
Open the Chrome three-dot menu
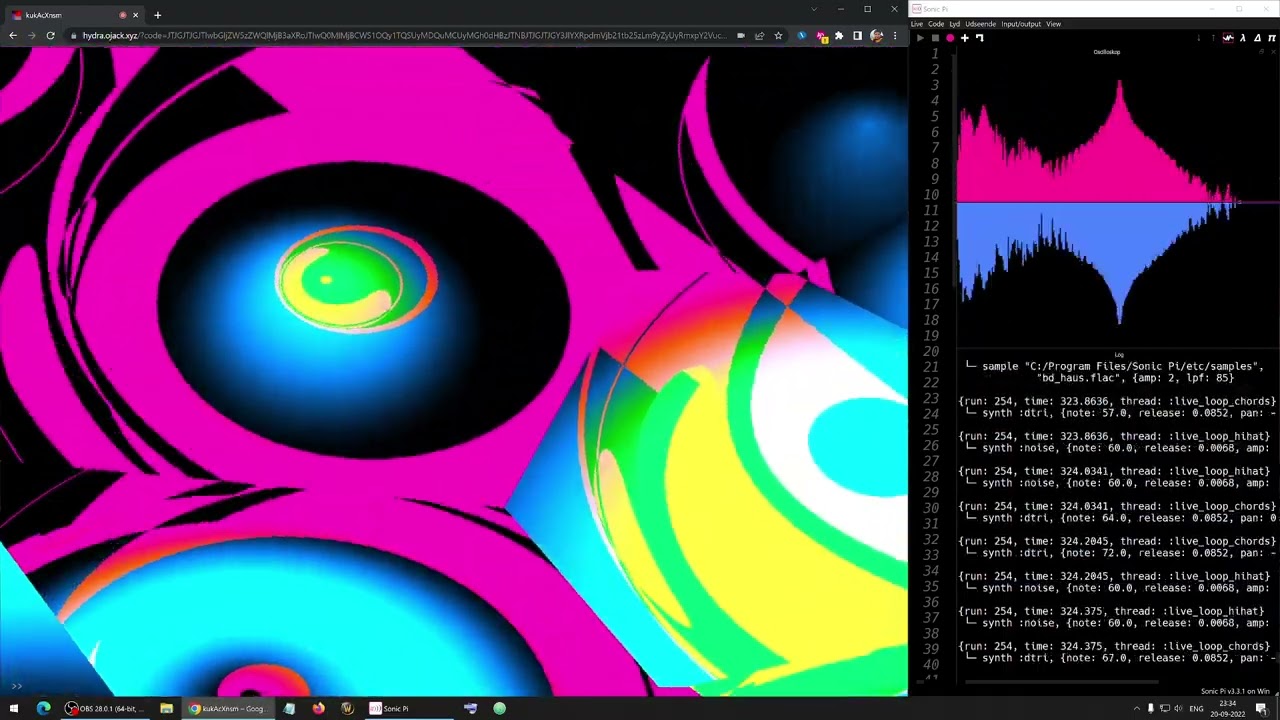point(895,36)
